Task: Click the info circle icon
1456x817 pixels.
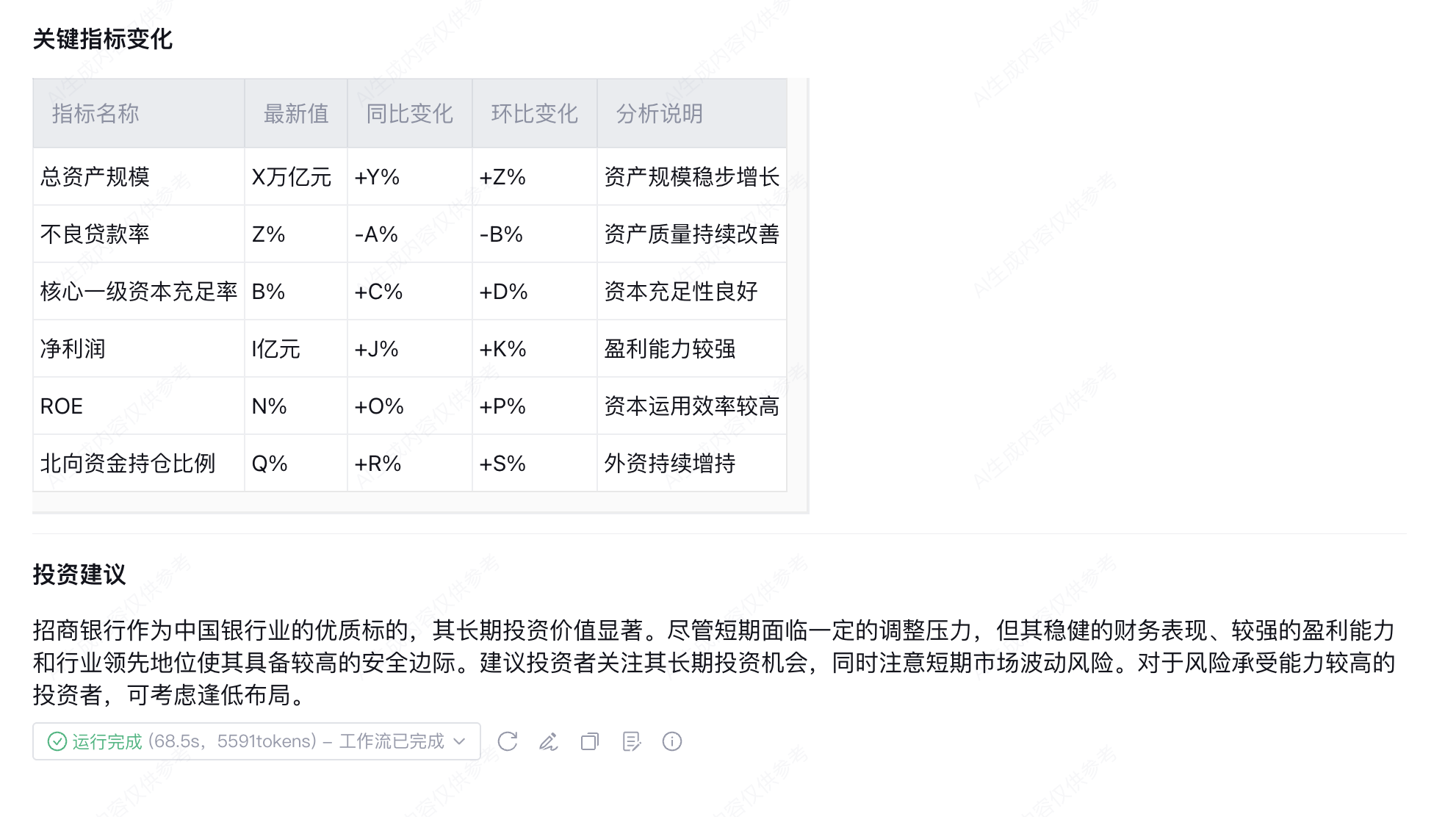Action: 672,741
